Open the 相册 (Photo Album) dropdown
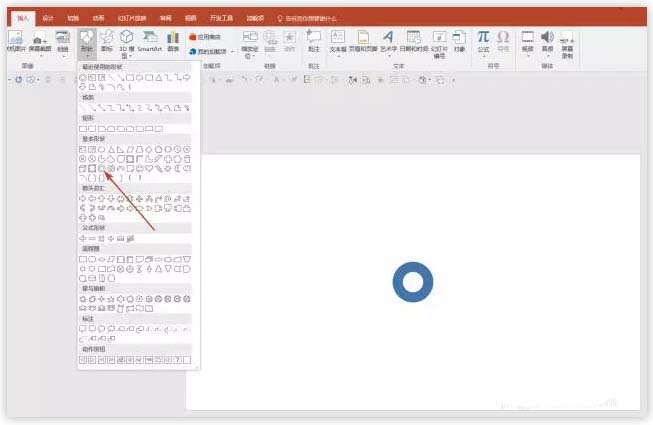Screen dimensions: 653x425 (x=63, y=43)
